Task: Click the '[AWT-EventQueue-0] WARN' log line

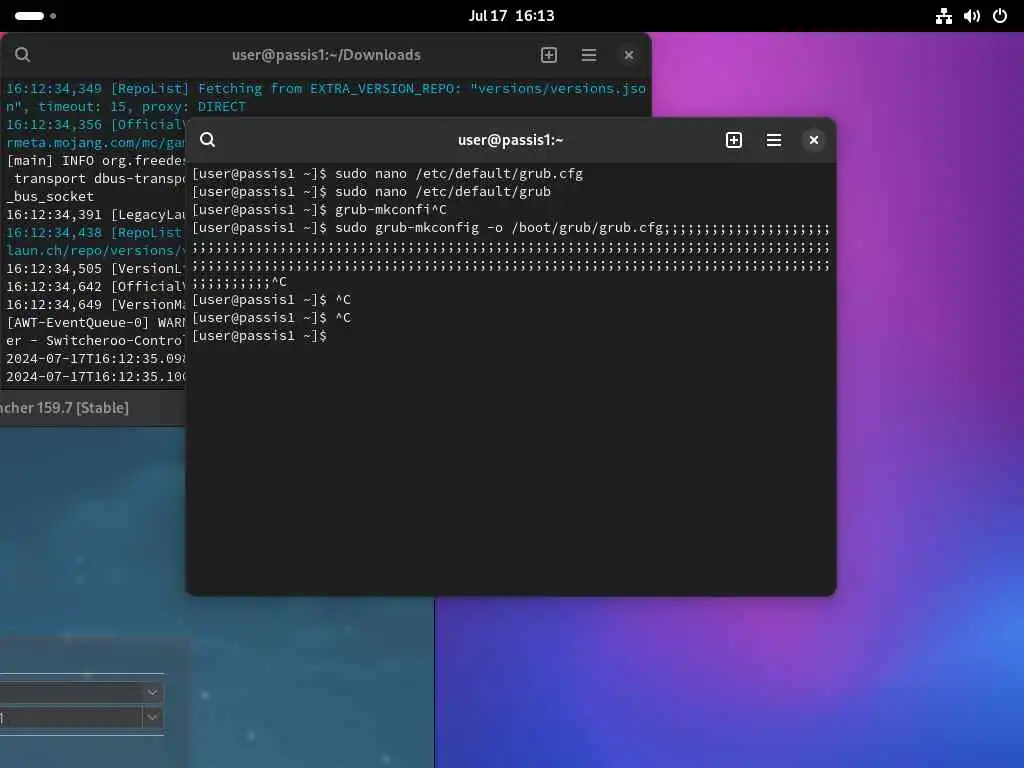Action: click(96, 323)
